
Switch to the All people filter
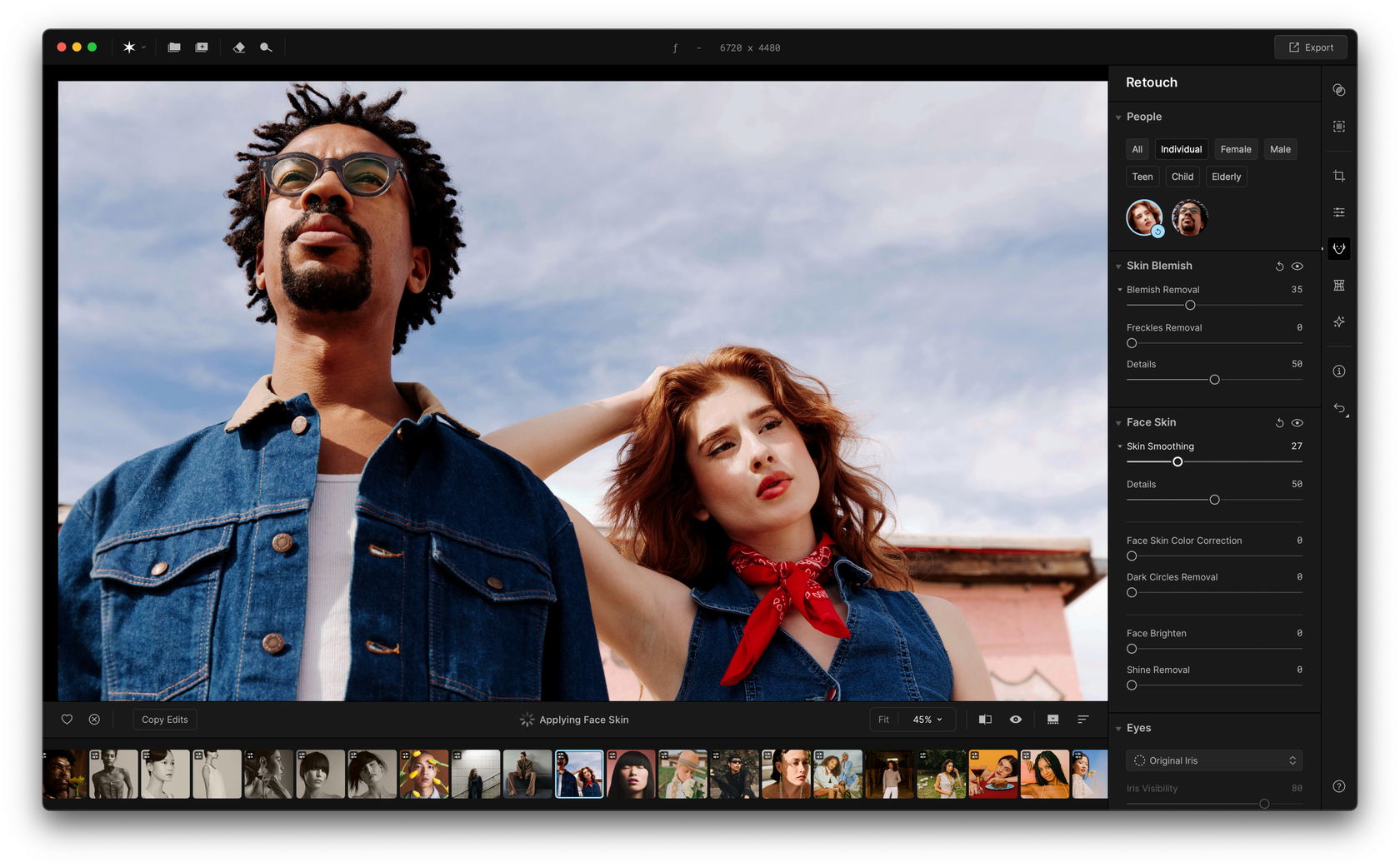pos(1137,149)
